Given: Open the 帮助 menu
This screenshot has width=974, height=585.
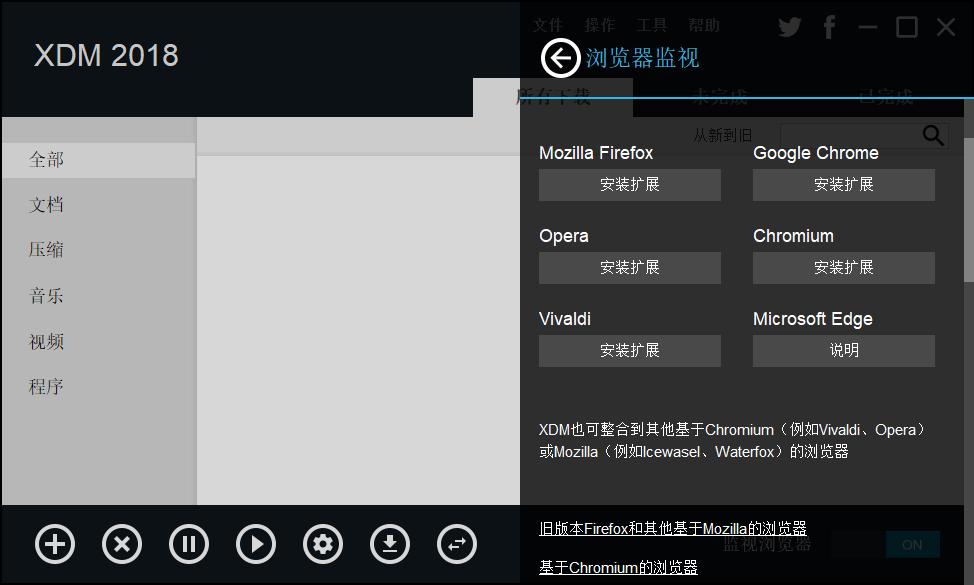Looking at the screenshot, I should pos(704,25).
